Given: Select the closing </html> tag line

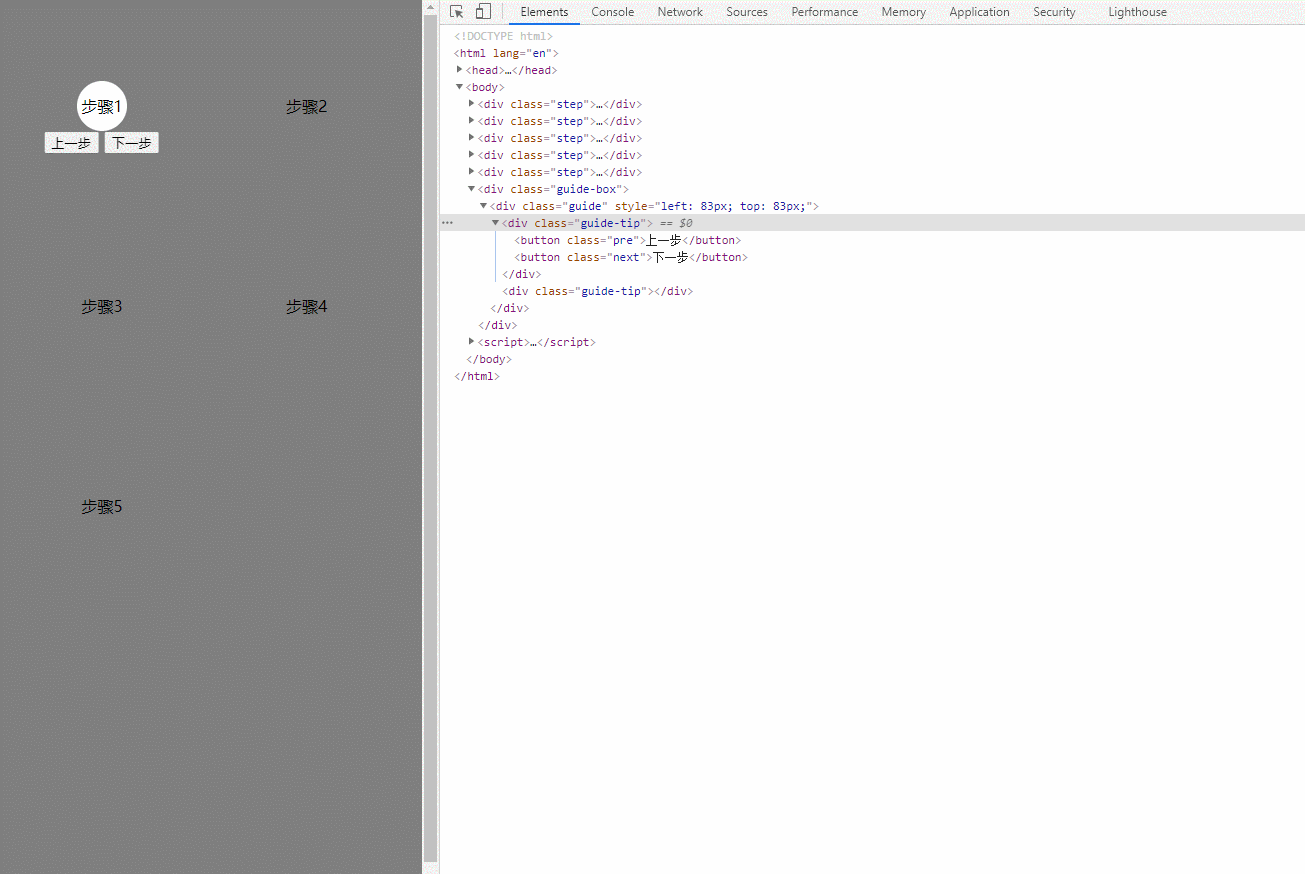Looking at the screenshot, I should 477,376.
